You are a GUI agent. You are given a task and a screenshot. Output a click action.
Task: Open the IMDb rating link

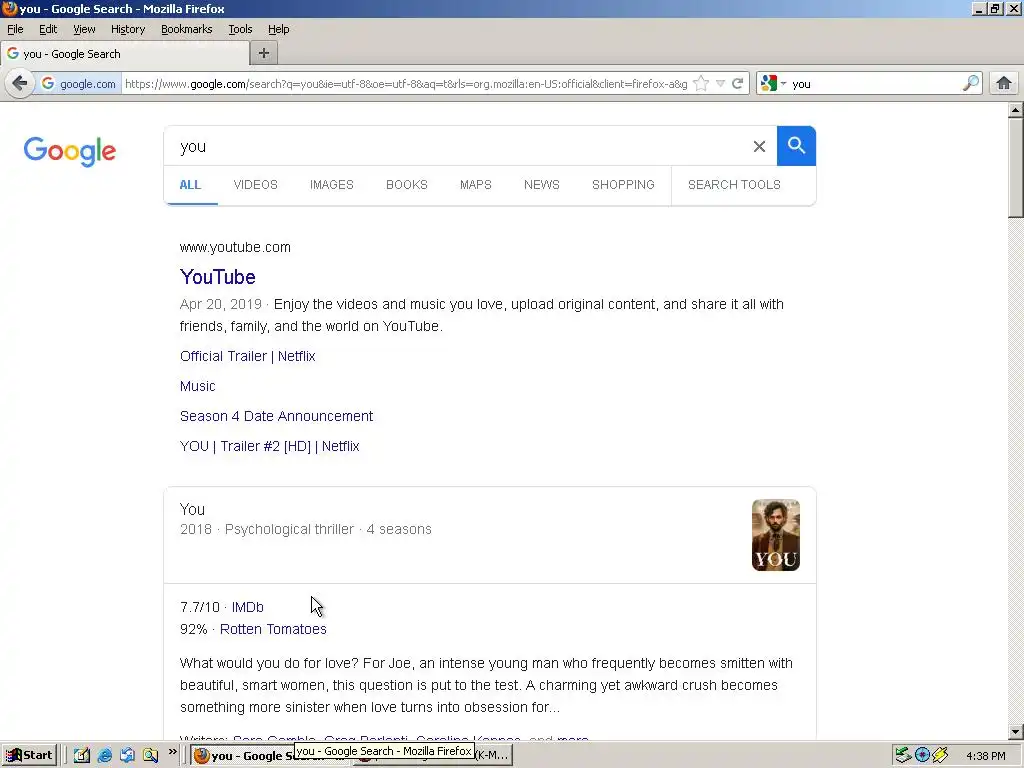pyautogui.click(x=248, y=607)
